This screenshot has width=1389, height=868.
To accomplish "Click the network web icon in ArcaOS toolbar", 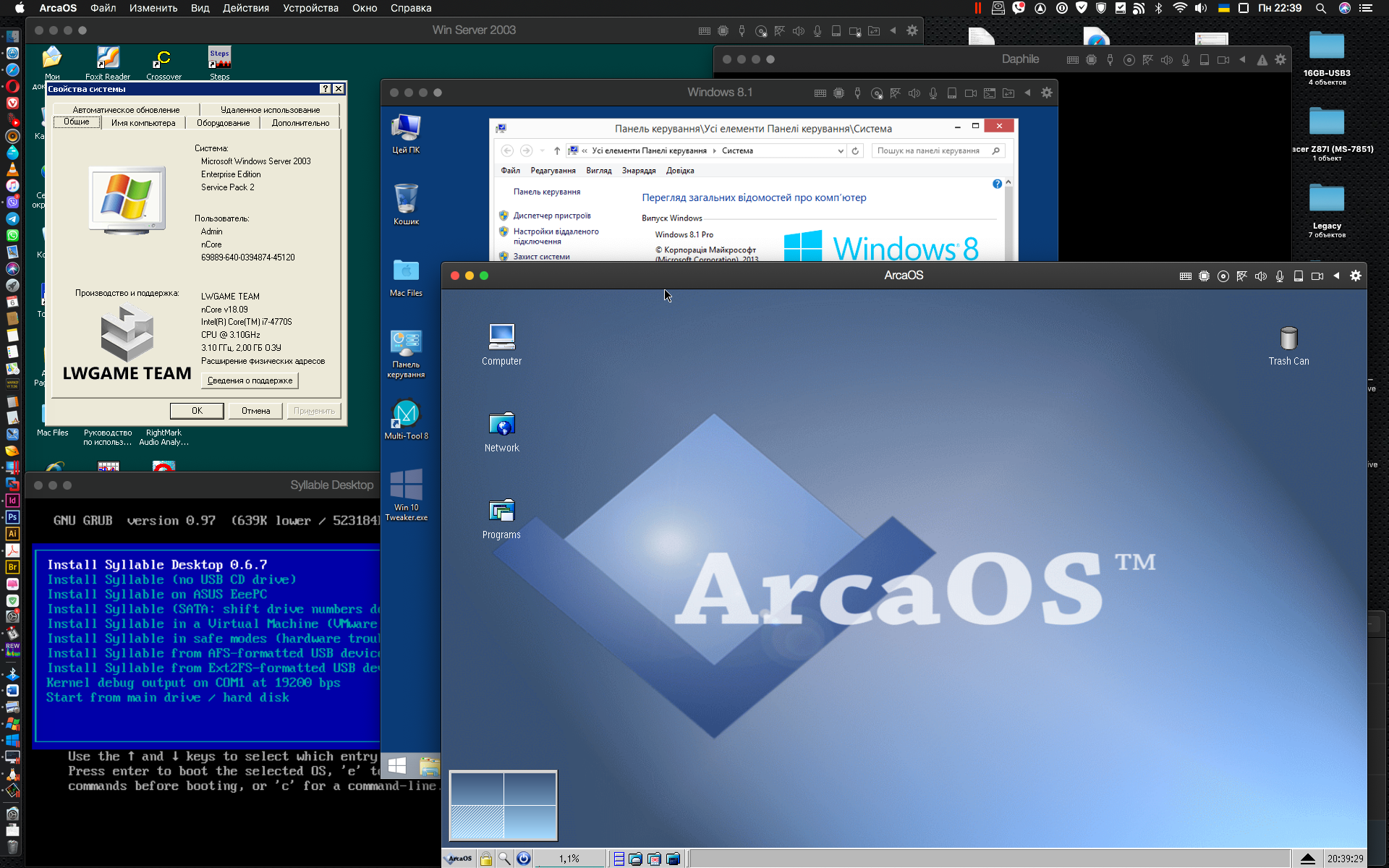I will [x=1241, y=276].
